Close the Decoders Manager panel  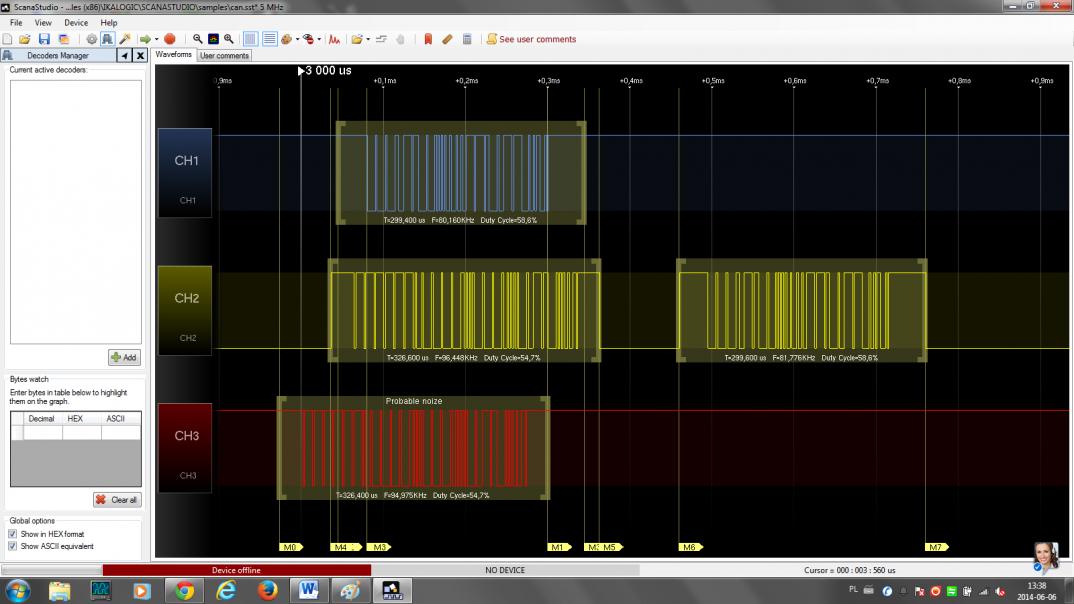coord(140,55)
